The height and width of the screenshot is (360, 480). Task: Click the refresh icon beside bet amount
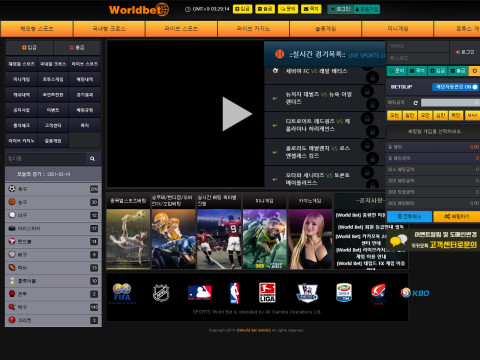[x=415, y=103]
